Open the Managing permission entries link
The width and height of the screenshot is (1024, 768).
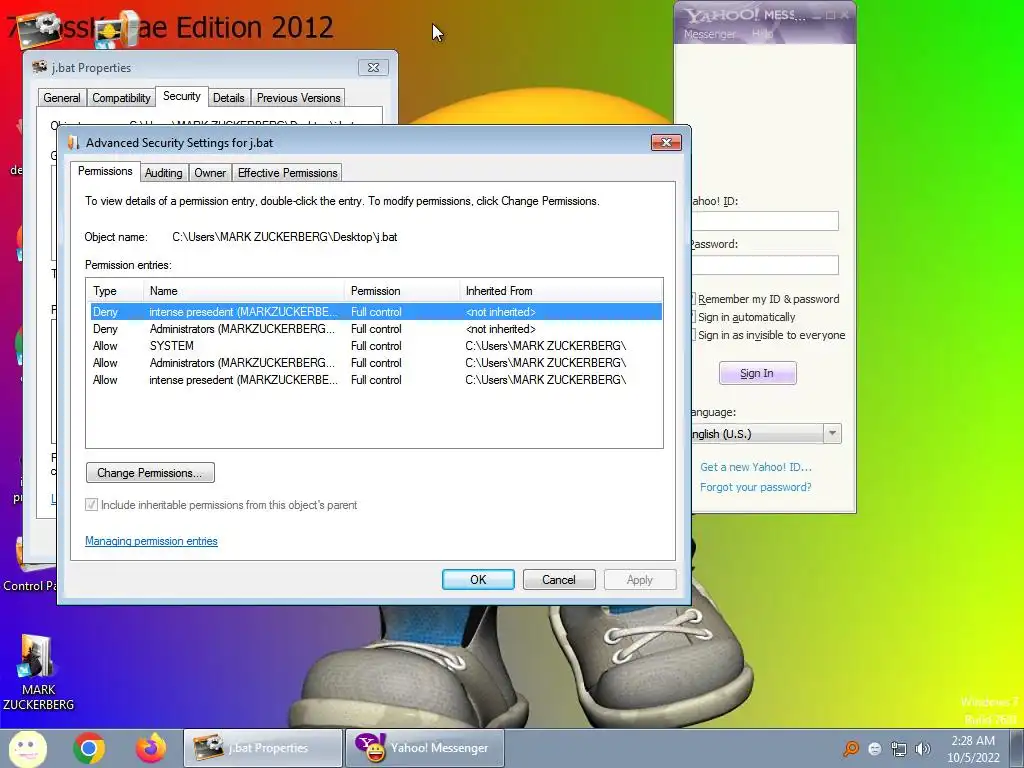[151, 541]
